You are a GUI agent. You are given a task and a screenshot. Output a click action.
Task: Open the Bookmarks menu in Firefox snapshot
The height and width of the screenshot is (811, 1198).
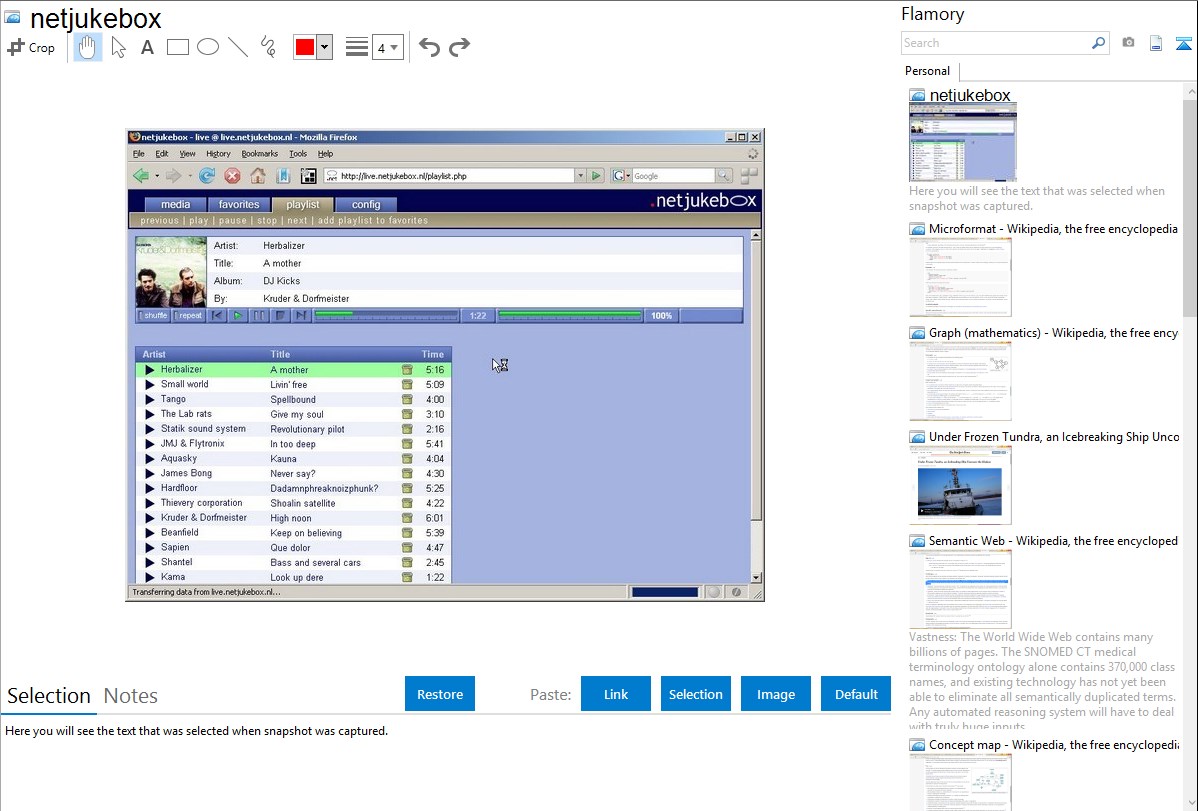[x=260, y=154]
